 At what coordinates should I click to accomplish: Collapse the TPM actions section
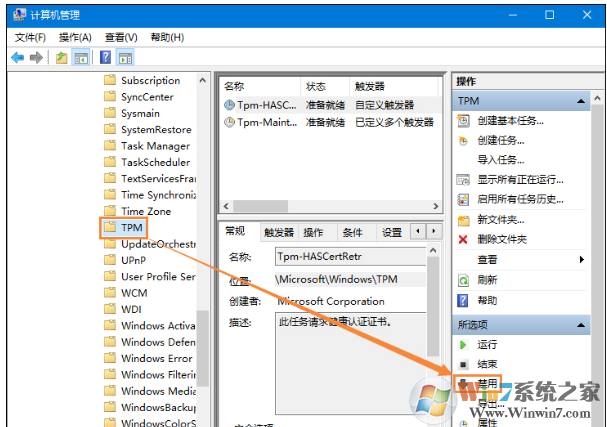(580, 101)
